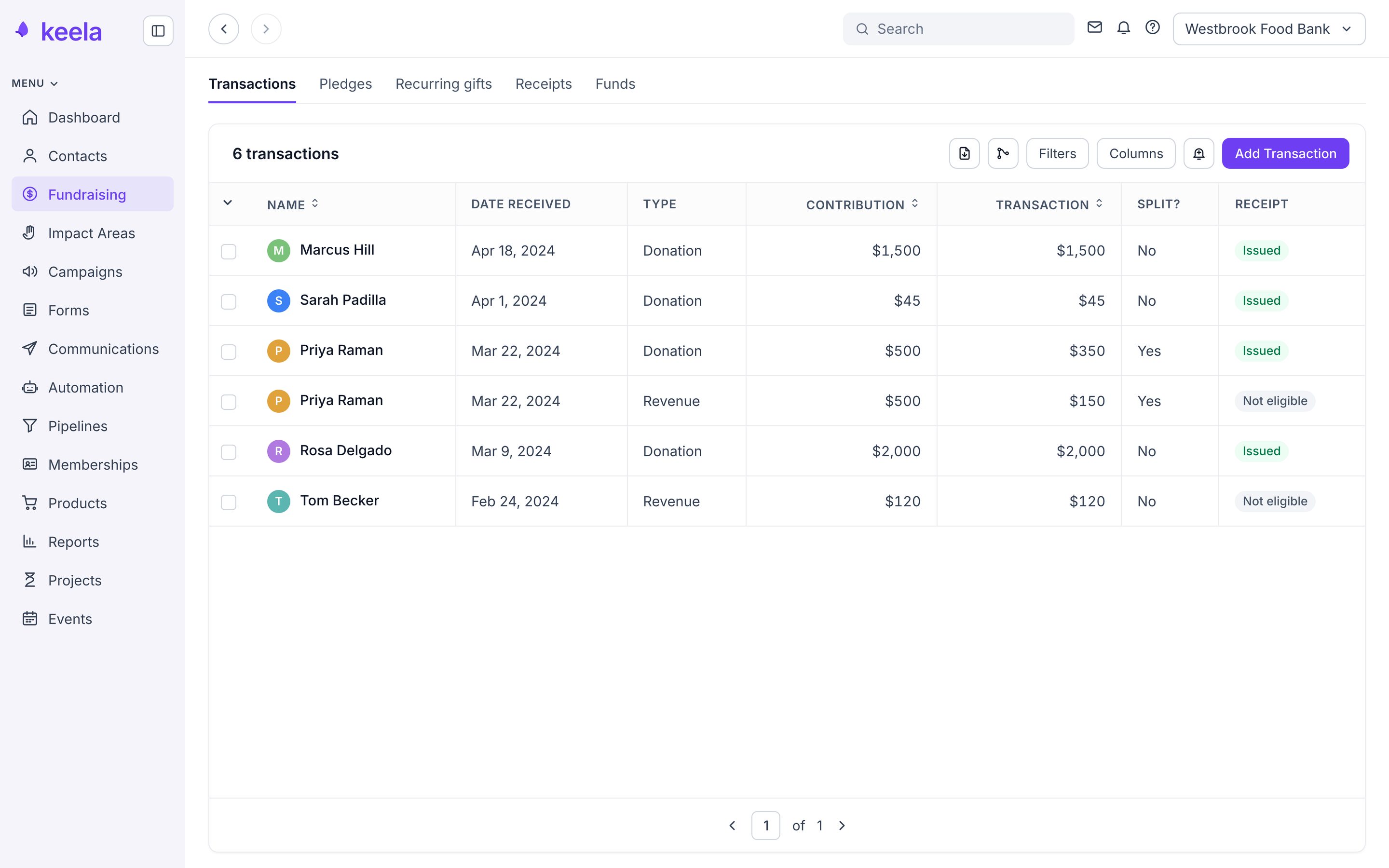Open the Filters button
The width and height of the screenshot is (1389, 868).
point(1057,153)
